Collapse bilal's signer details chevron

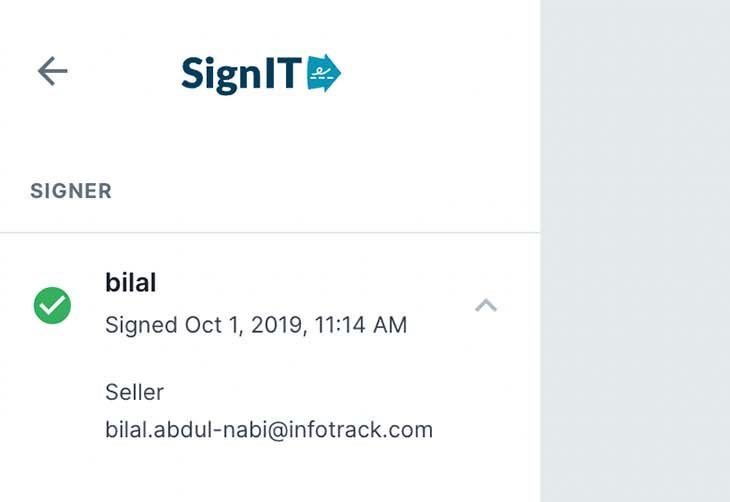coord(486,305)
